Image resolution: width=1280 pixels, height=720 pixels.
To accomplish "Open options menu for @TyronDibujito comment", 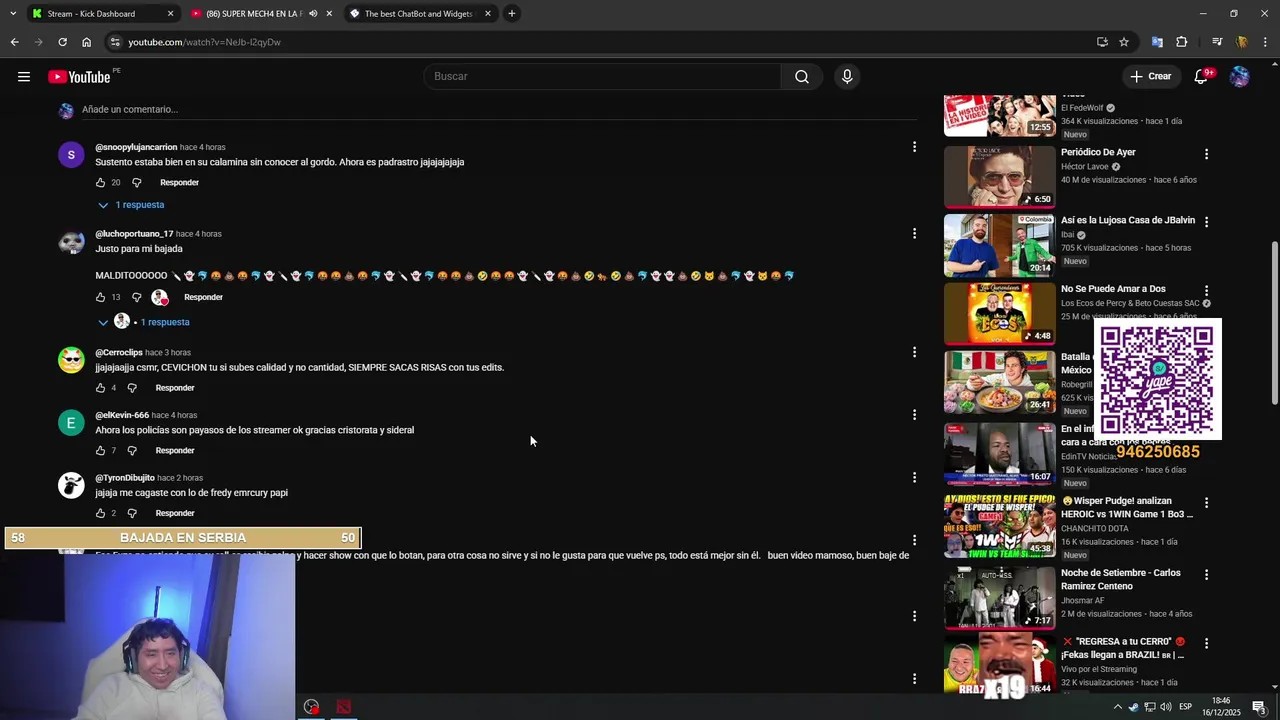I will click(x=914, y=477).
